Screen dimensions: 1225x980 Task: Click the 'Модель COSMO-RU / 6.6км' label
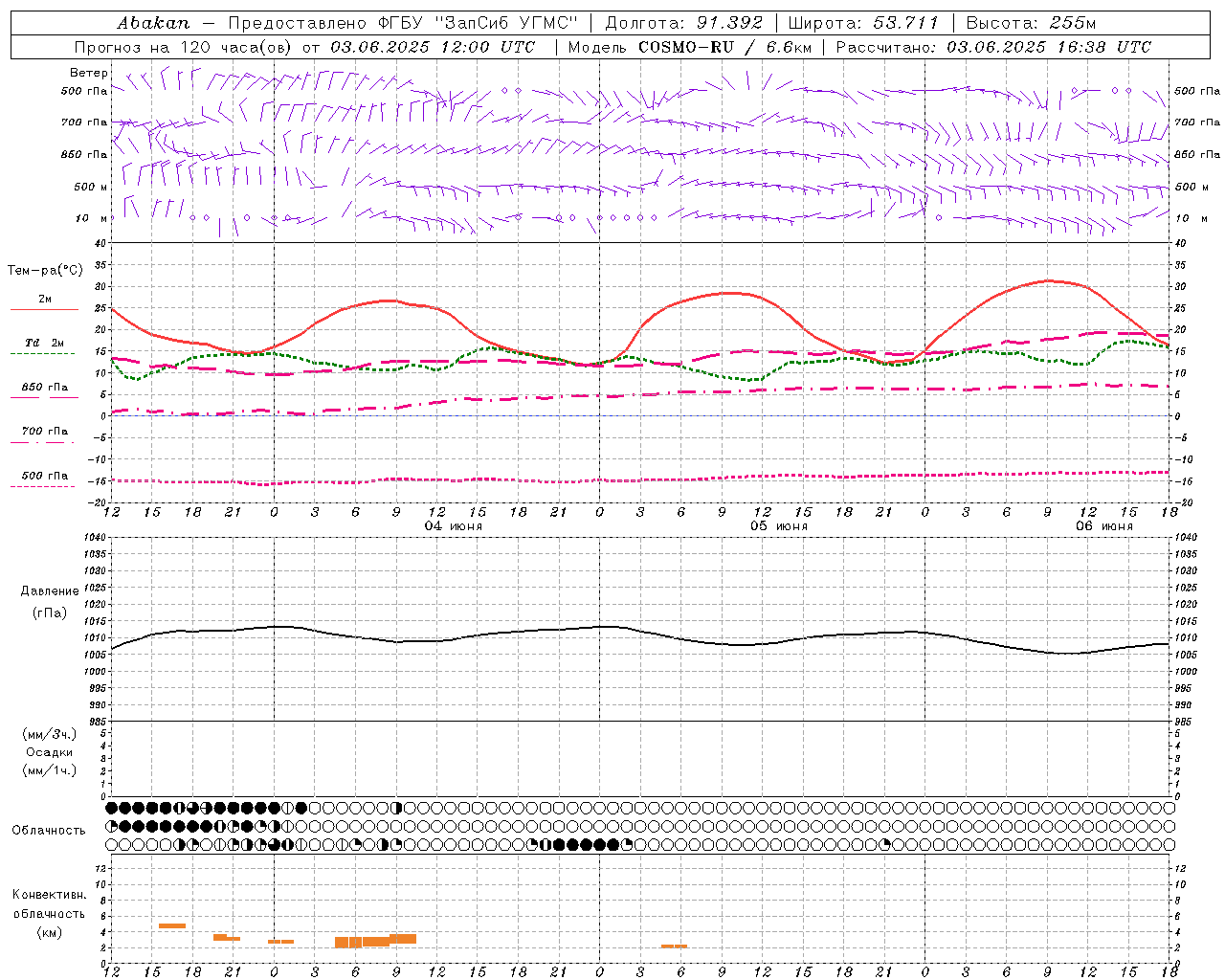point(690,47)
